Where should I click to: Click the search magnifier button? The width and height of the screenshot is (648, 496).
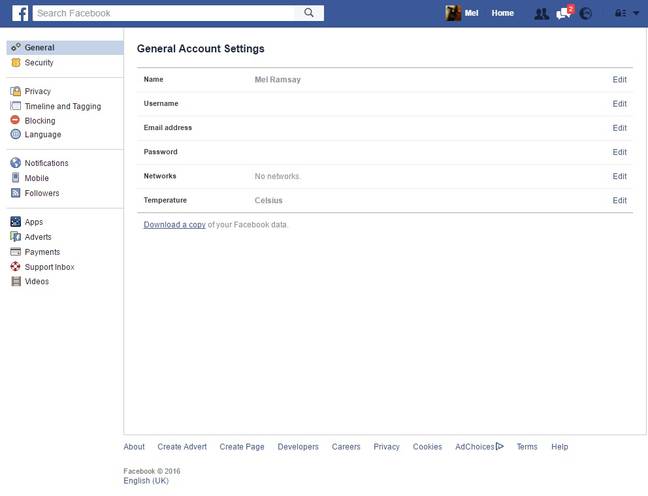pyautogui.click(x=309, y=13)
